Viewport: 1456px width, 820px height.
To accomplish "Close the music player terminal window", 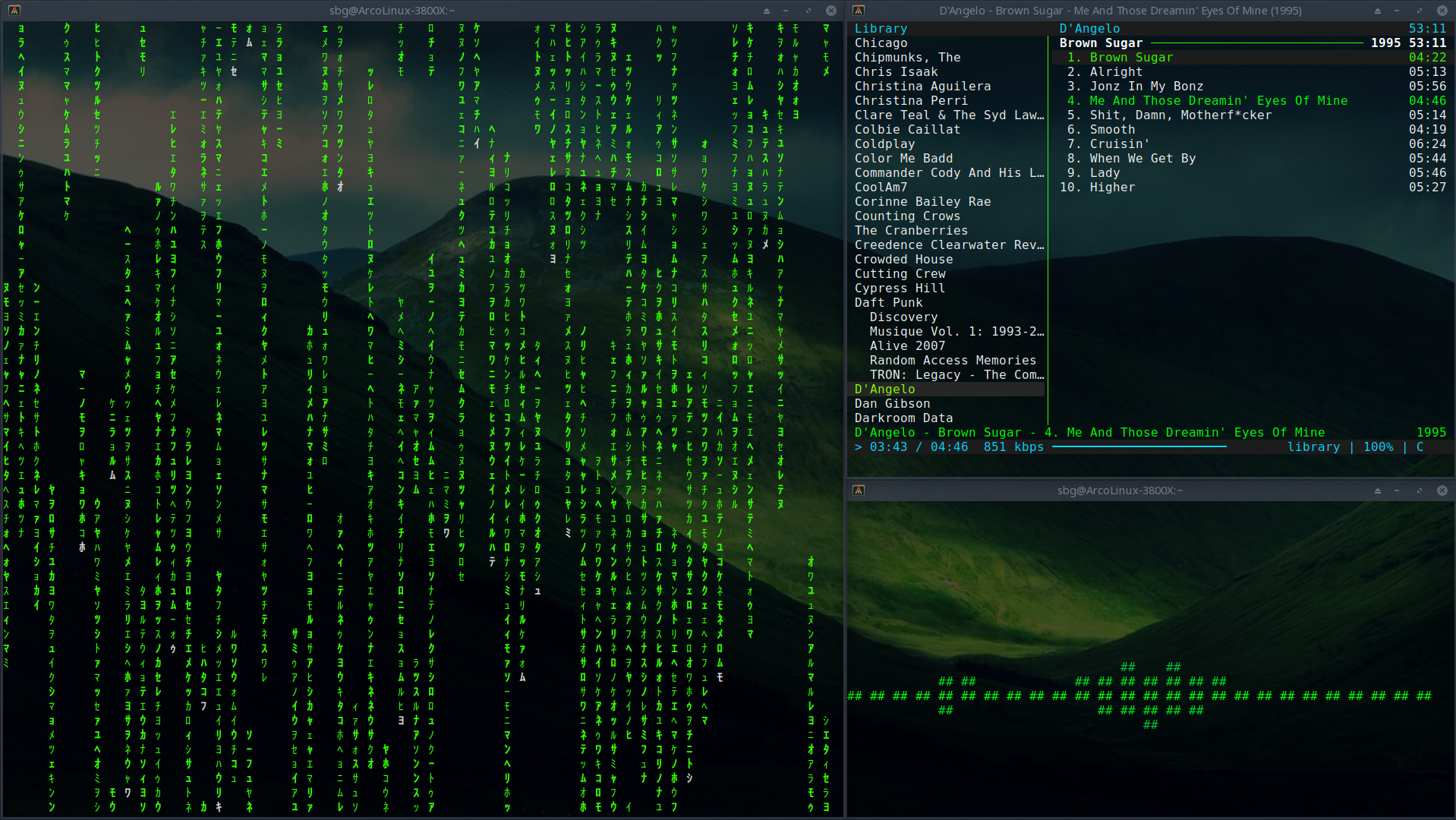I will tap(1442, 11).
